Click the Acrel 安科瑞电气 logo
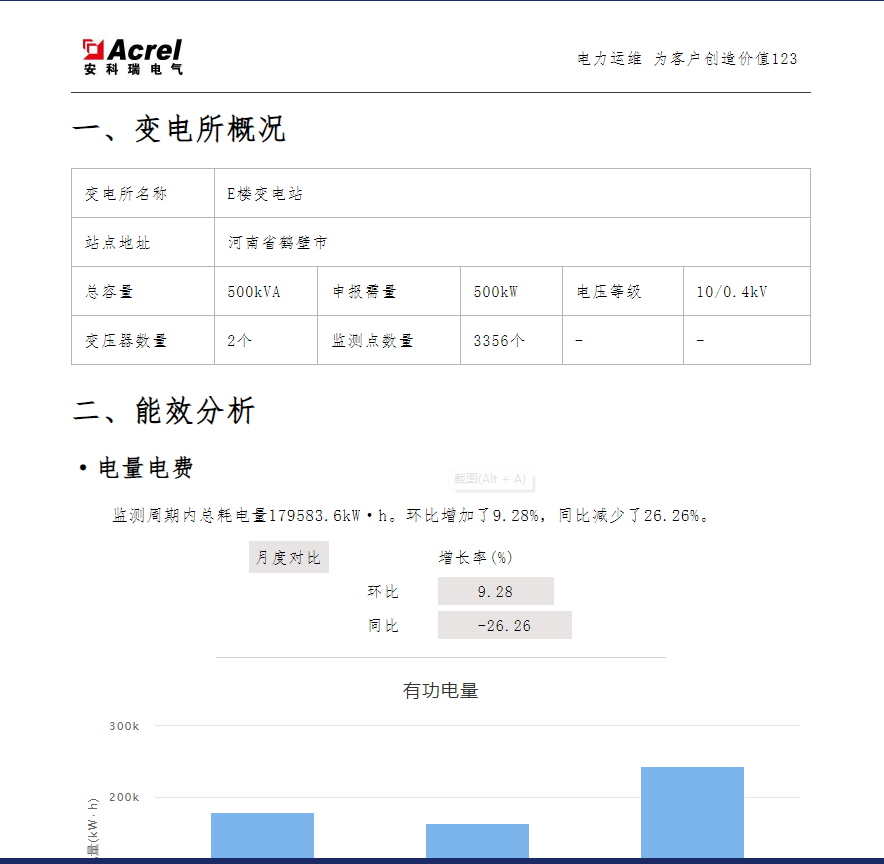Screen dimensions: 884x864 coord(132,57)
